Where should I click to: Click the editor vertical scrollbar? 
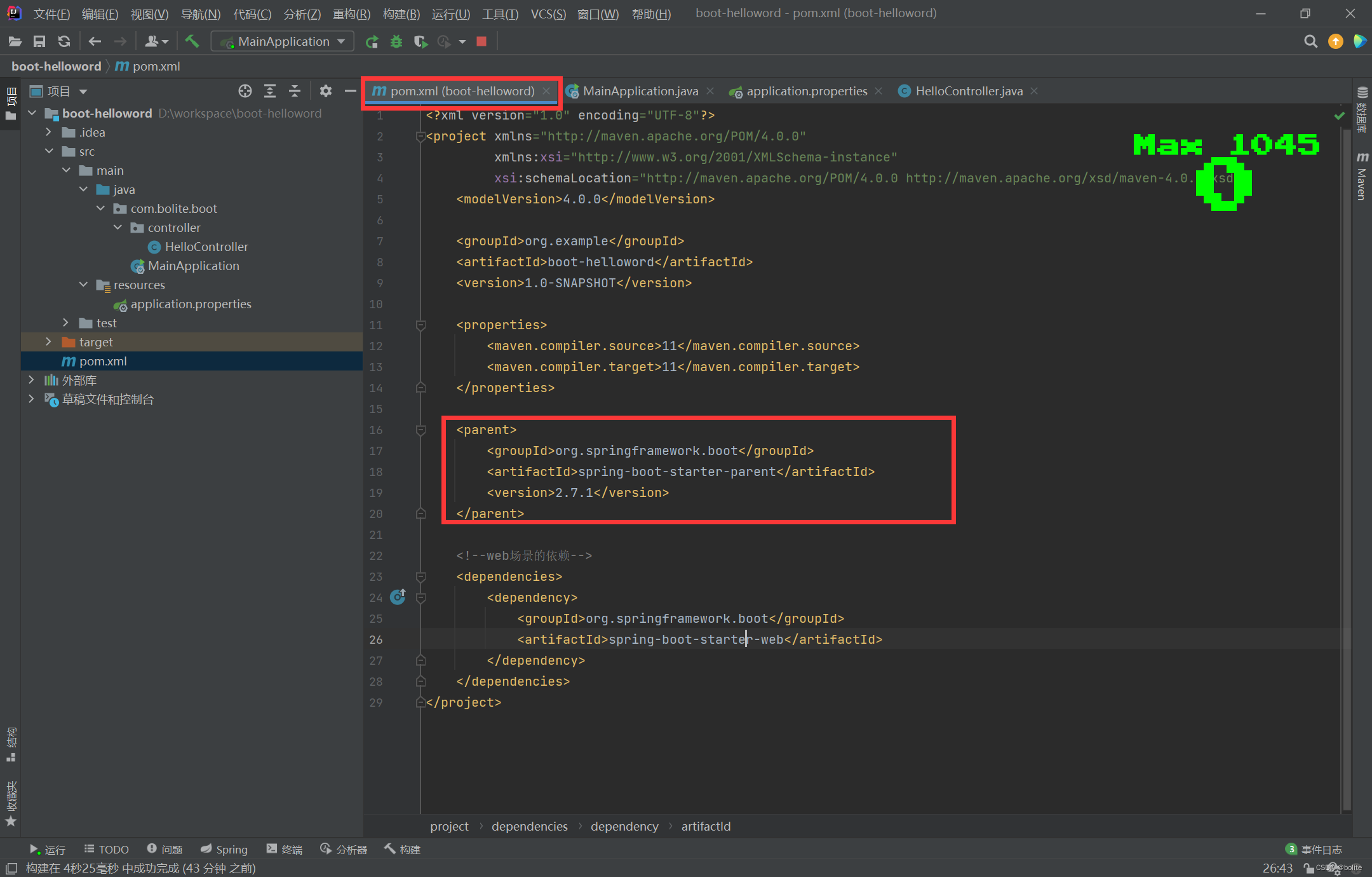tap(1346, 470)
